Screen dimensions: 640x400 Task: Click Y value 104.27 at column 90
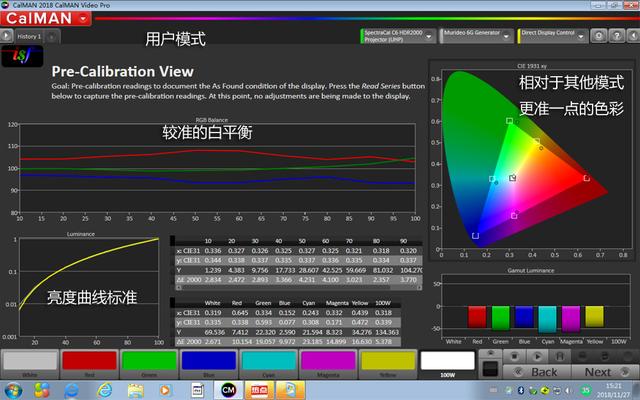point(411,270)
